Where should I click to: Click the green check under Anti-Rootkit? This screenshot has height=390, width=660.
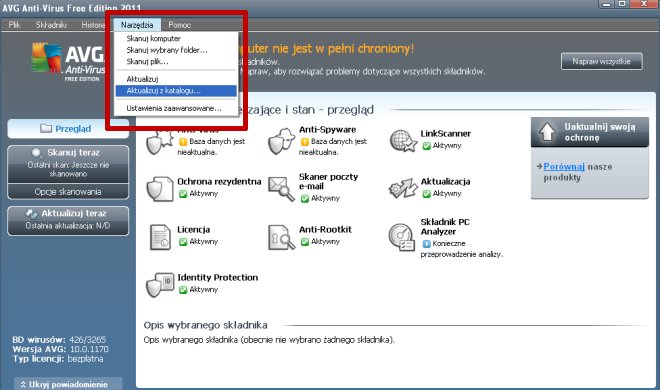[x=305, y=241]
